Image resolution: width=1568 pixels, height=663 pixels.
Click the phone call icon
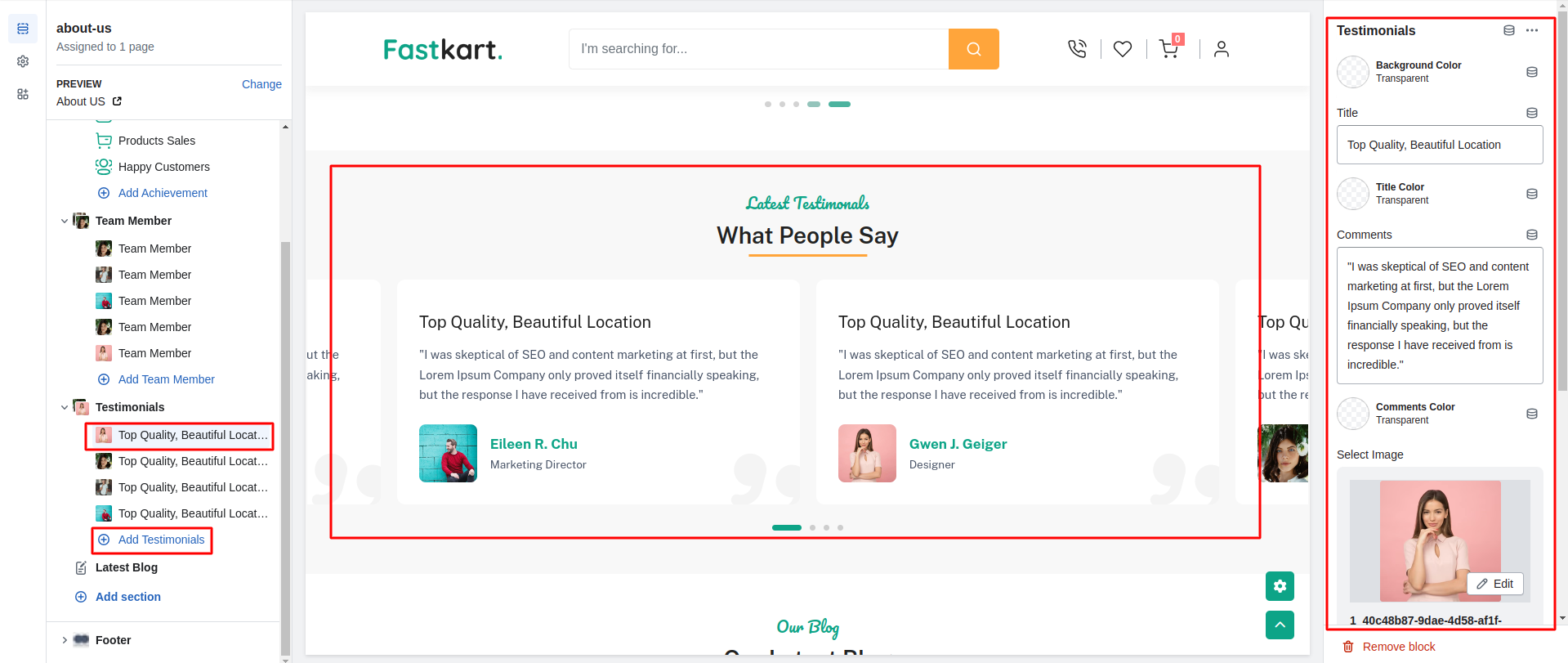click(x=1077, y=49)
